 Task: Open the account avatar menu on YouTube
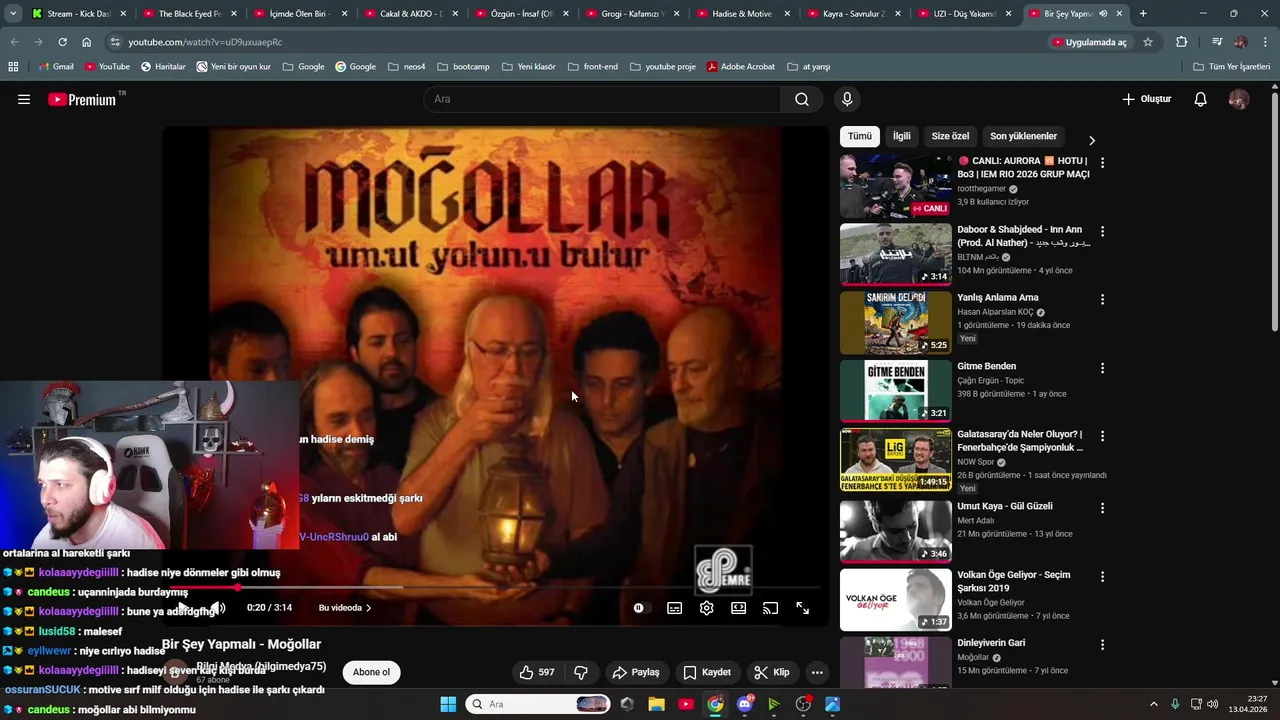click(1239, 99)
